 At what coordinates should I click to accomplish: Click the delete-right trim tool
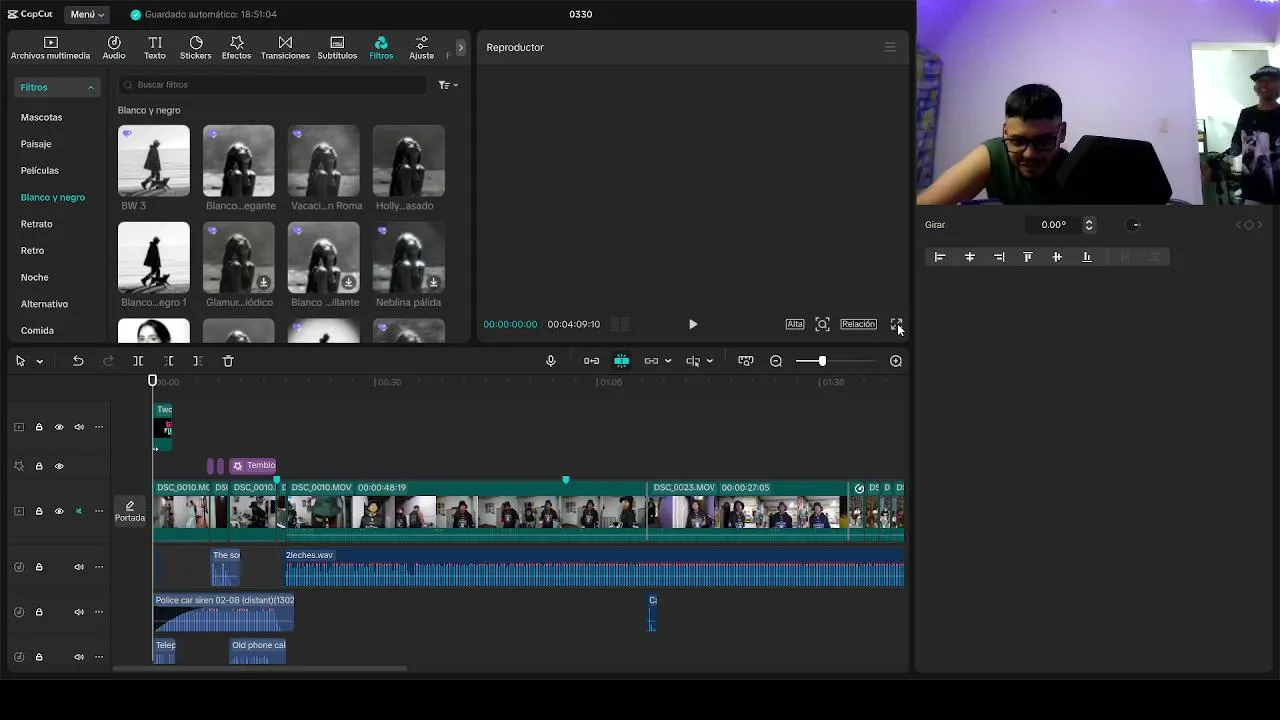198,361
